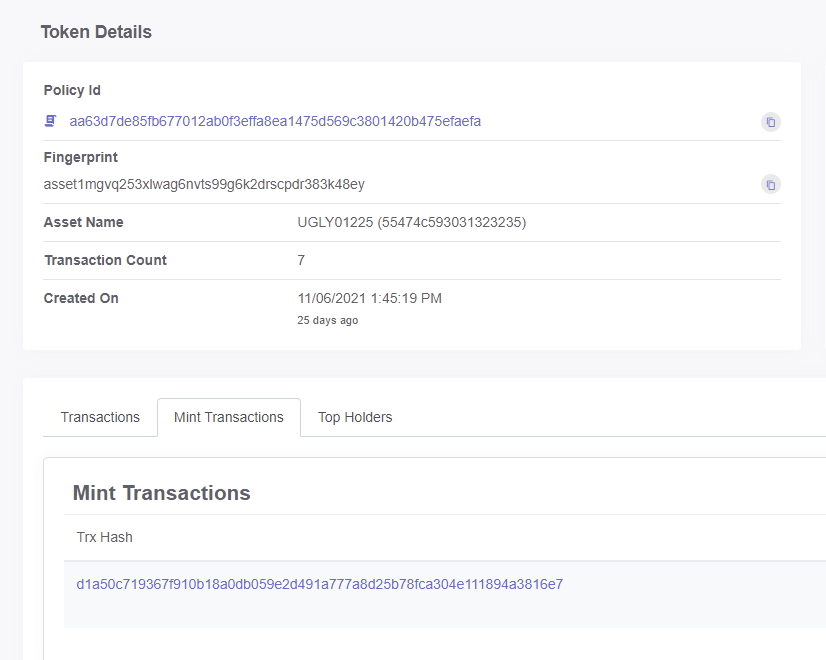The image size is (826, 660).
Task: Click the Token Details heading
Action: pyautogui.click(x=96, y=32)
